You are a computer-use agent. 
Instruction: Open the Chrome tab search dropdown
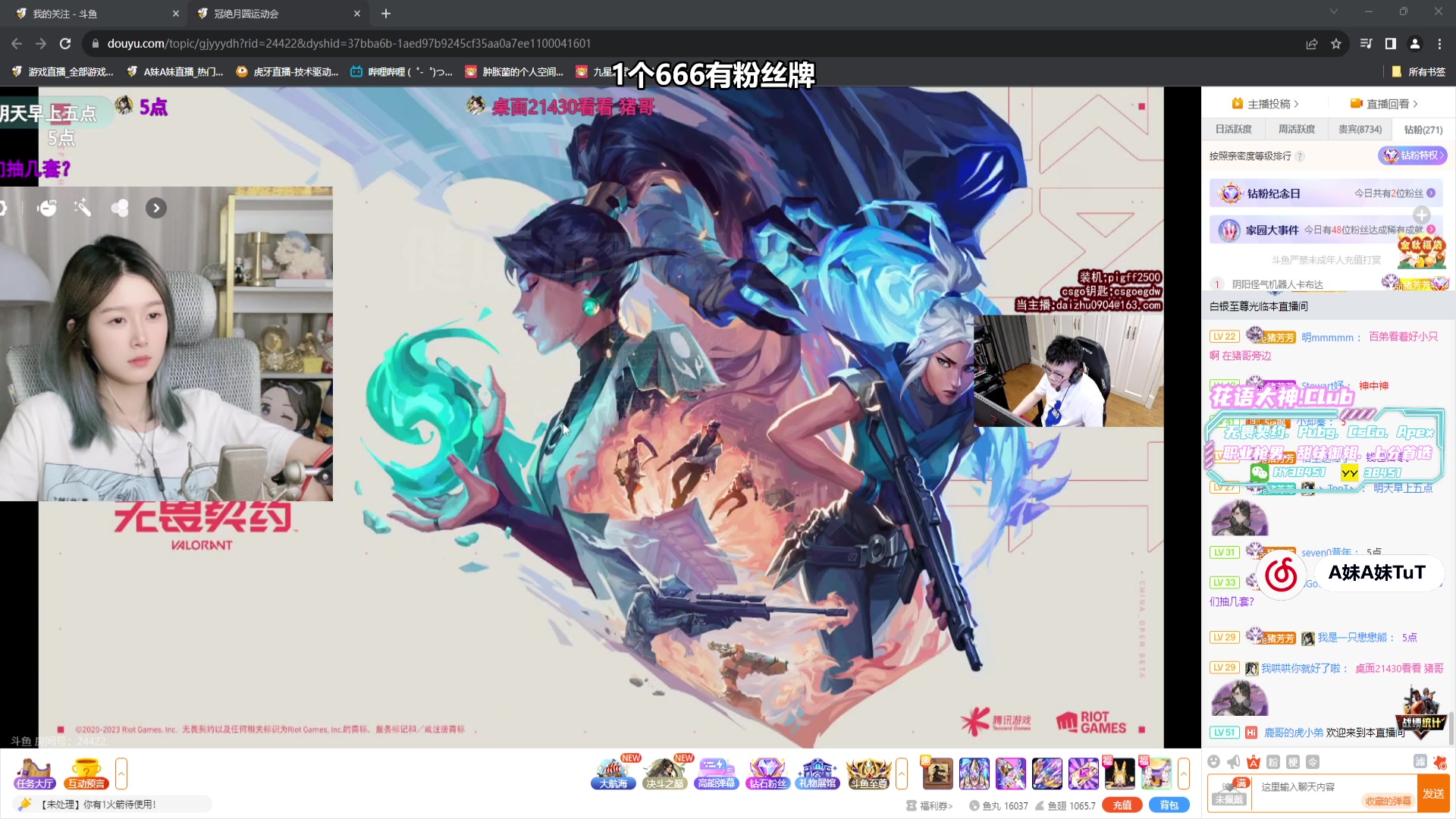1334,11
